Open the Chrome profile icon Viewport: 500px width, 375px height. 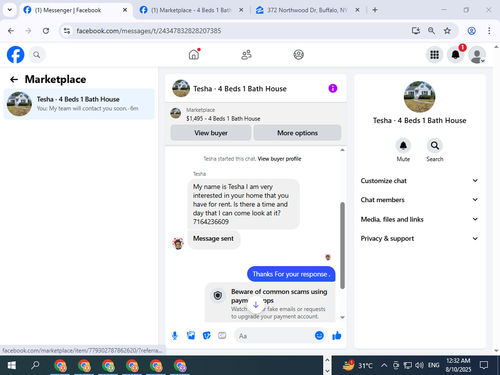point(471,31)
